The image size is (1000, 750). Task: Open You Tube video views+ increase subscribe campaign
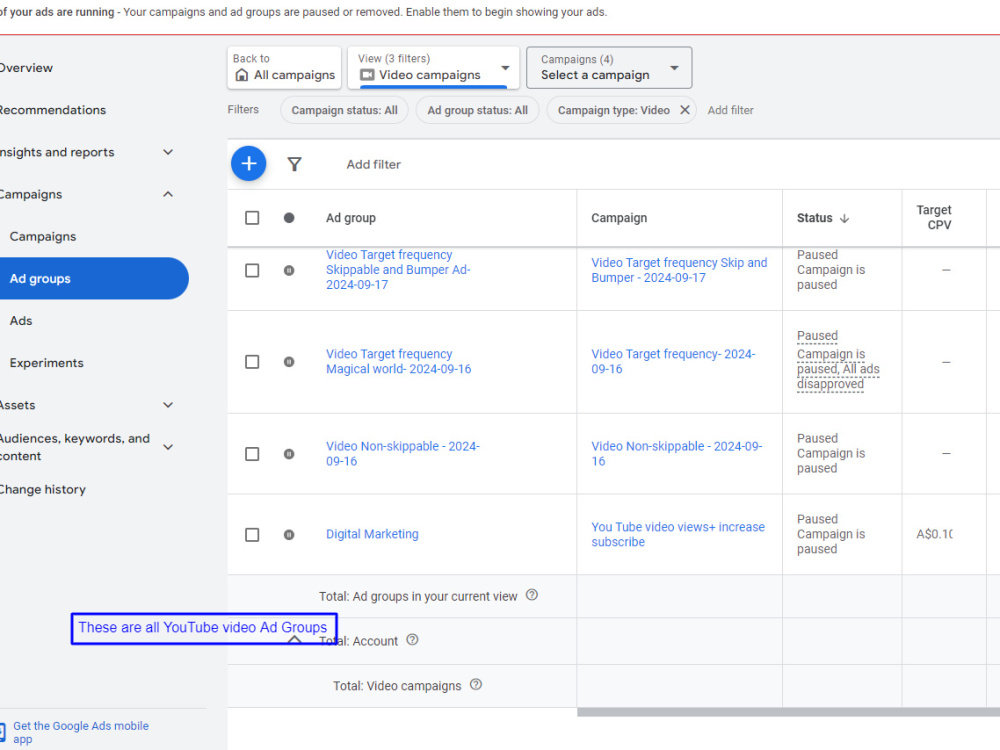coord(678,534)
